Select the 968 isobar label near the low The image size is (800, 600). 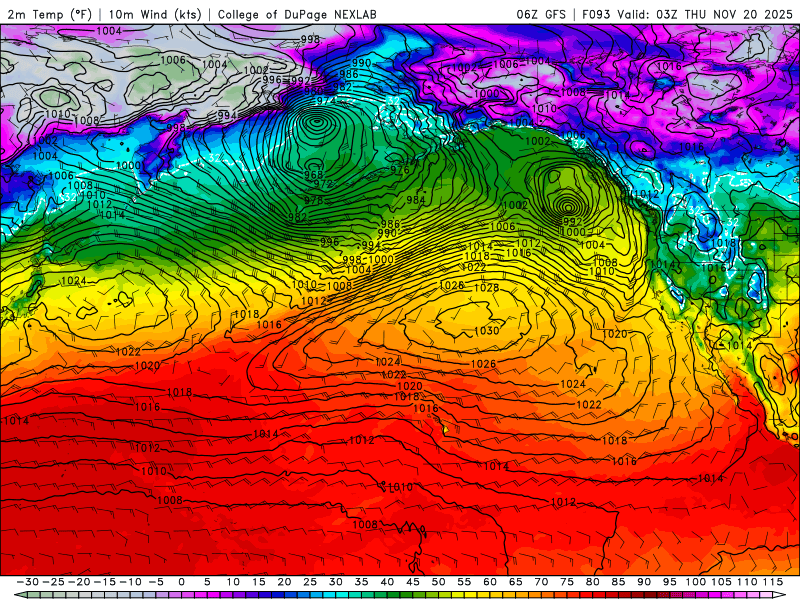[x=313, y=174]
